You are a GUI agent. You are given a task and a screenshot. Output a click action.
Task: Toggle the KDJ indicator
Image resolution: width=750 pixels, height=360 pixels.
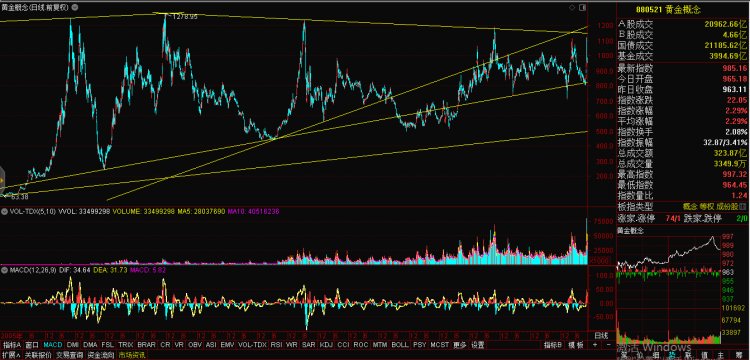click(326, 345)
